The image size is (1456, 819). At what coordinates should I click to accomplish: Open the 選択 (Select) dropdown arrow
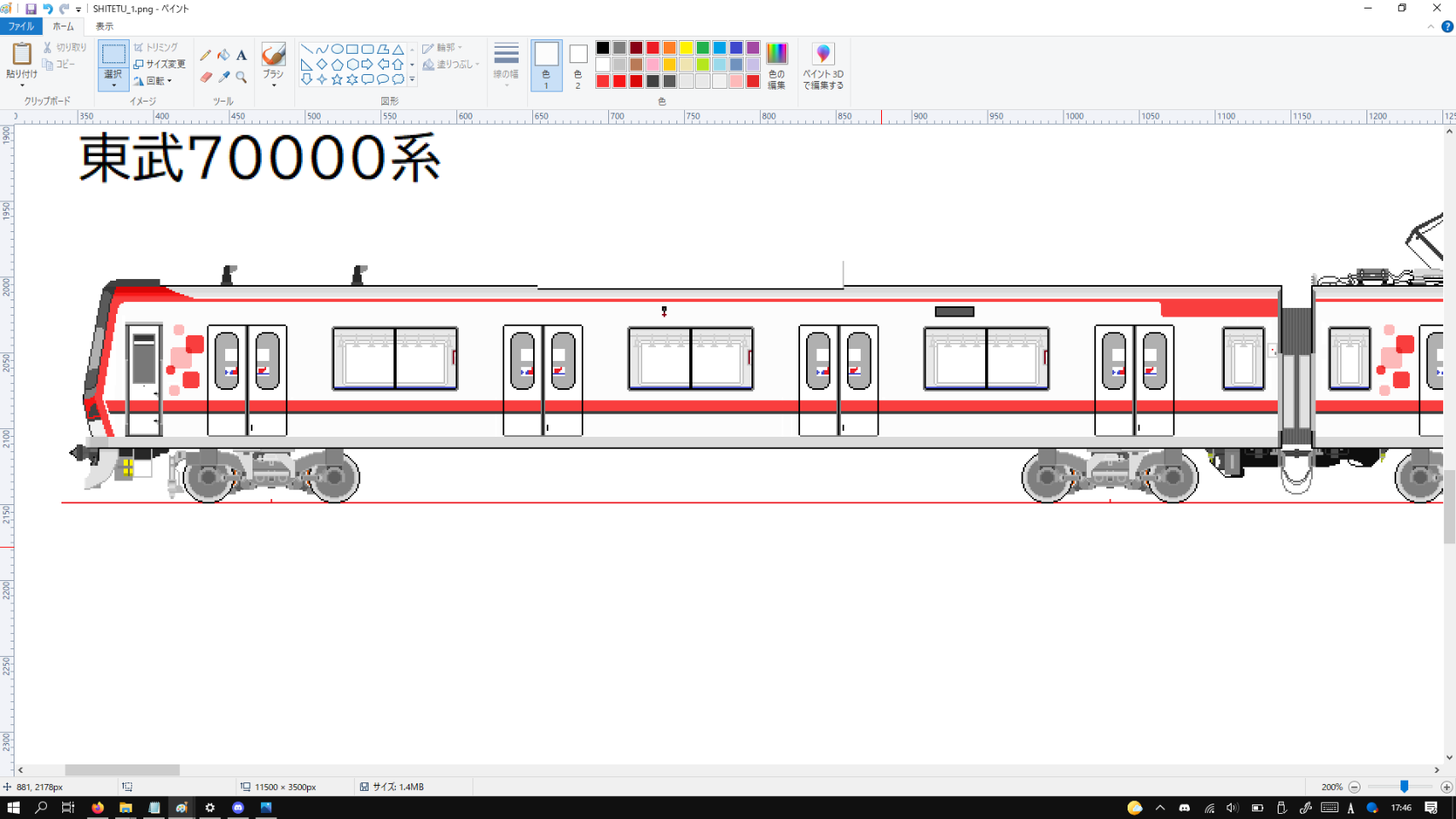click(x=113, y=85)
